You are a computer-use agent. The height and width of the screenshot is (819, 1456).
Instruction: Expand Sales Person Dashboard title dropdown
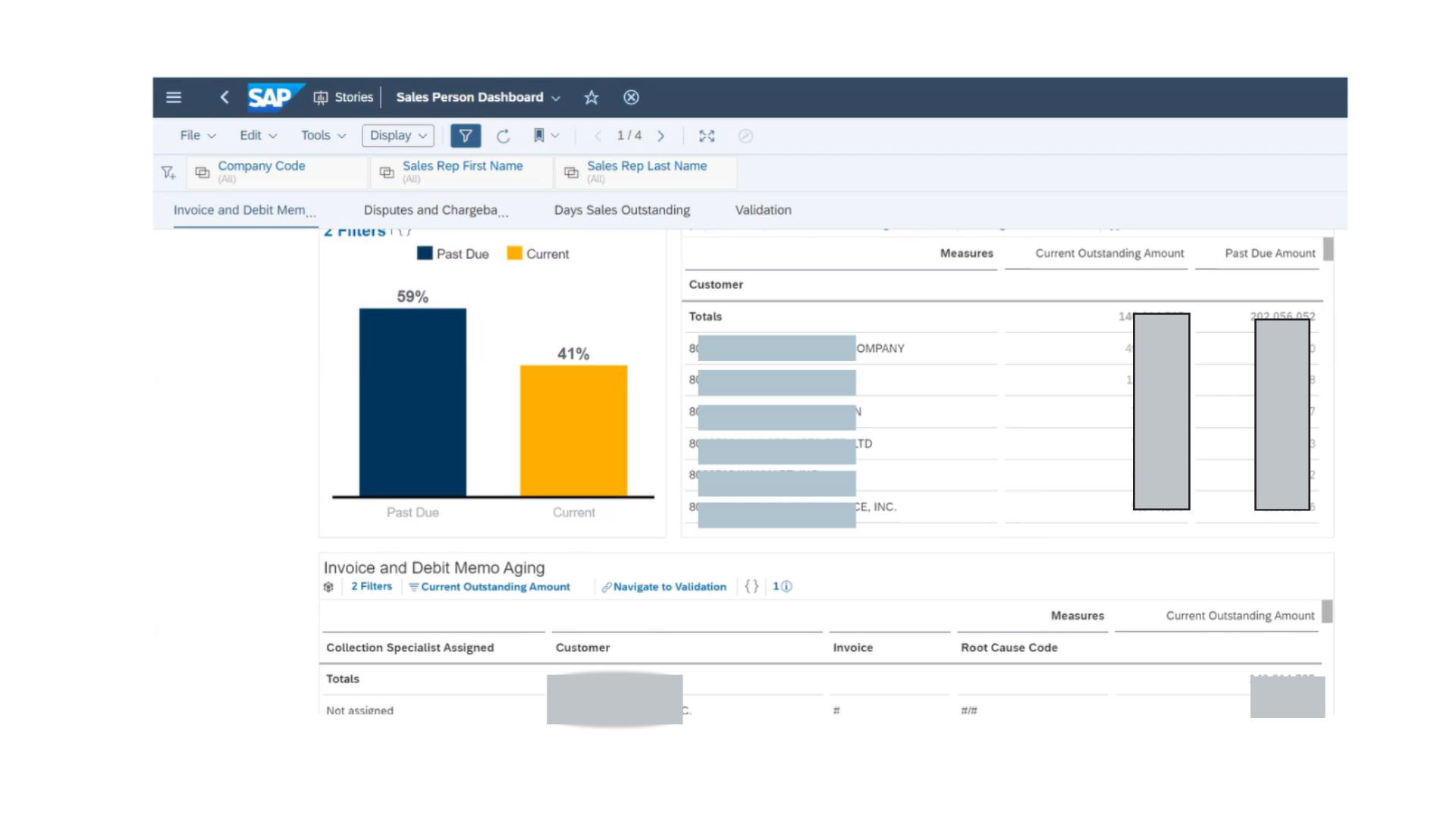pos(556,98)
